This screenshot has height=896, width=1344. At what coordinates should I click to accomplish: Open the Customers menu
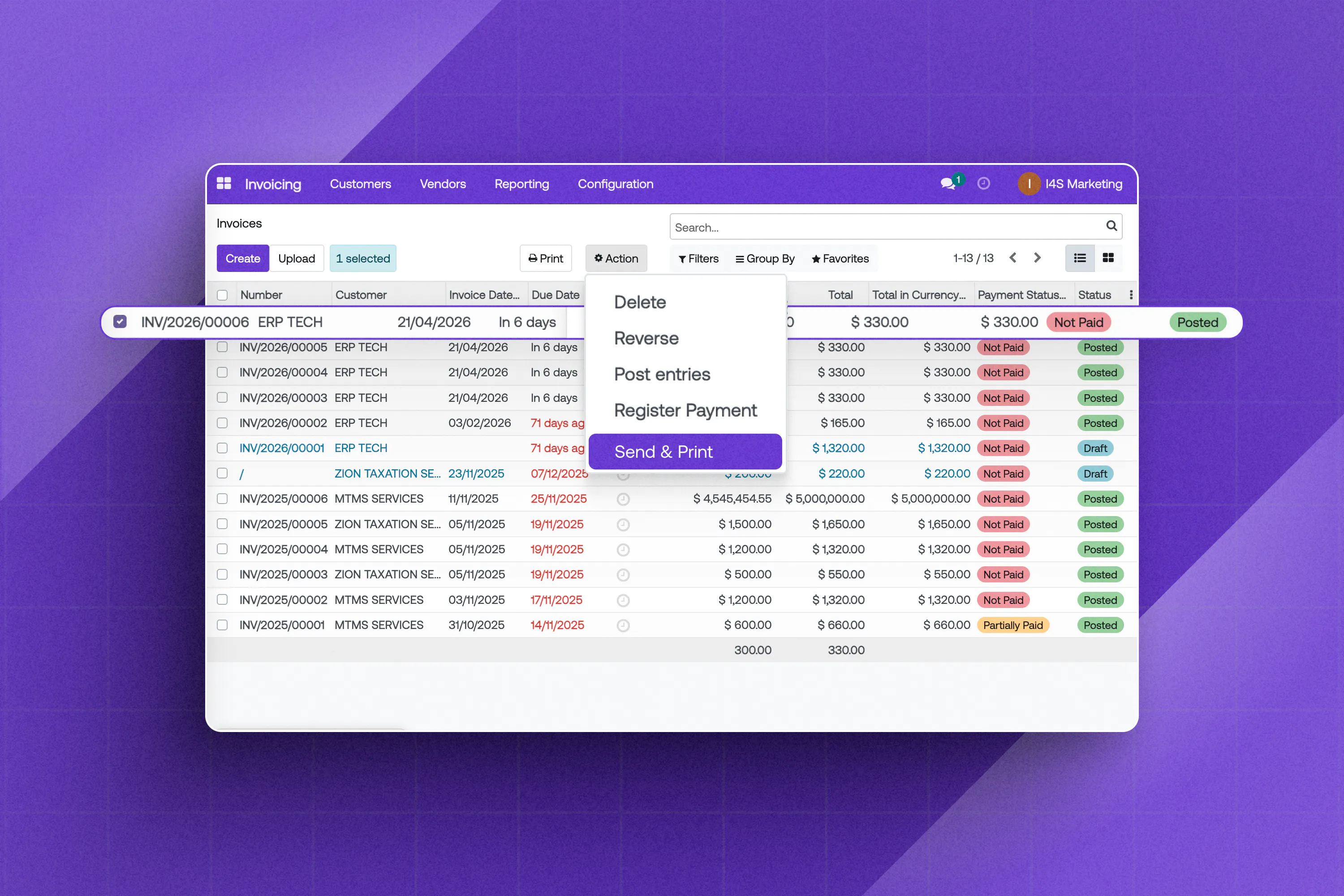click(361, 184)
